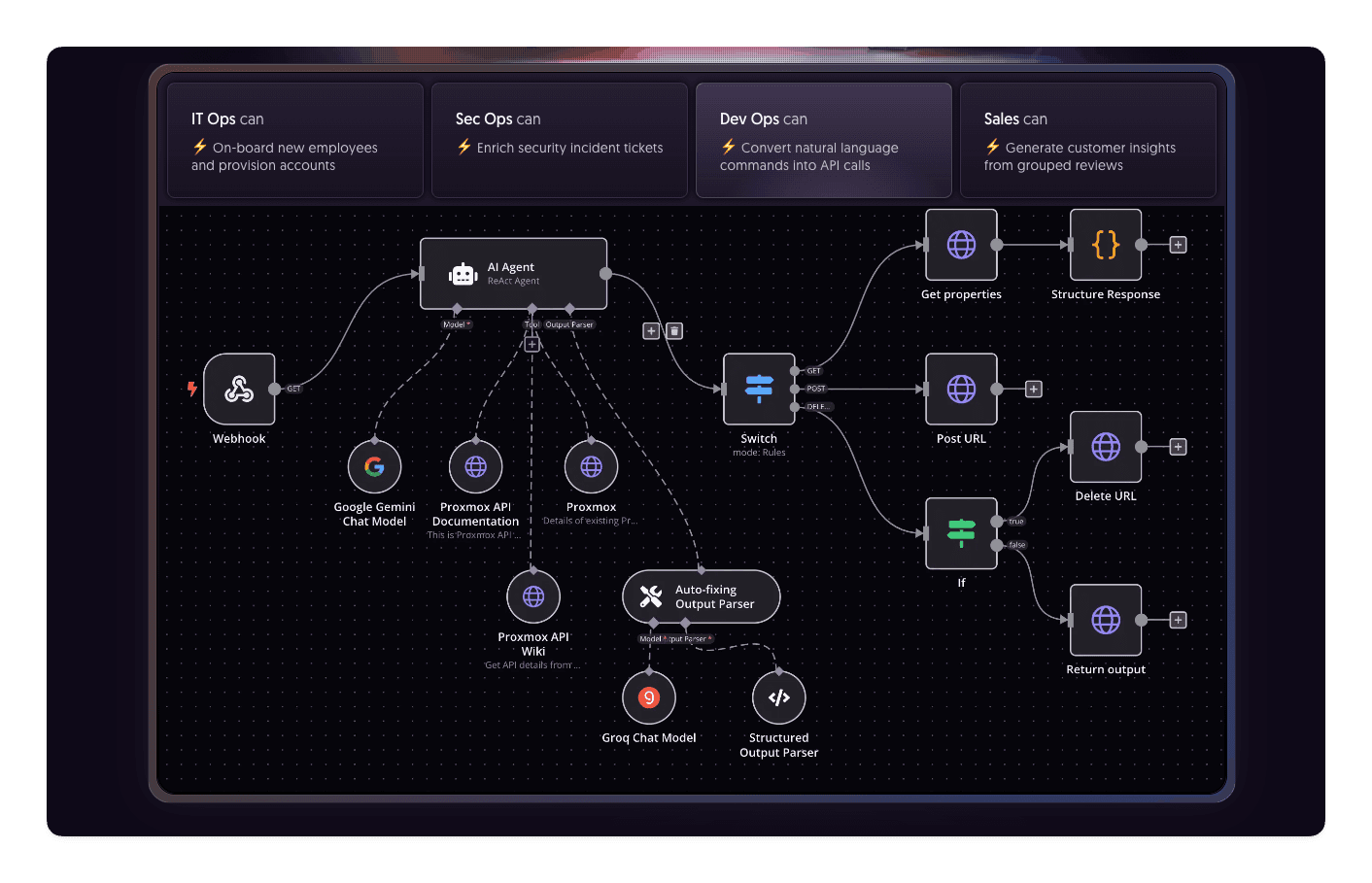
Task: Open the Structure Response node
Action: click(1106, 245)
